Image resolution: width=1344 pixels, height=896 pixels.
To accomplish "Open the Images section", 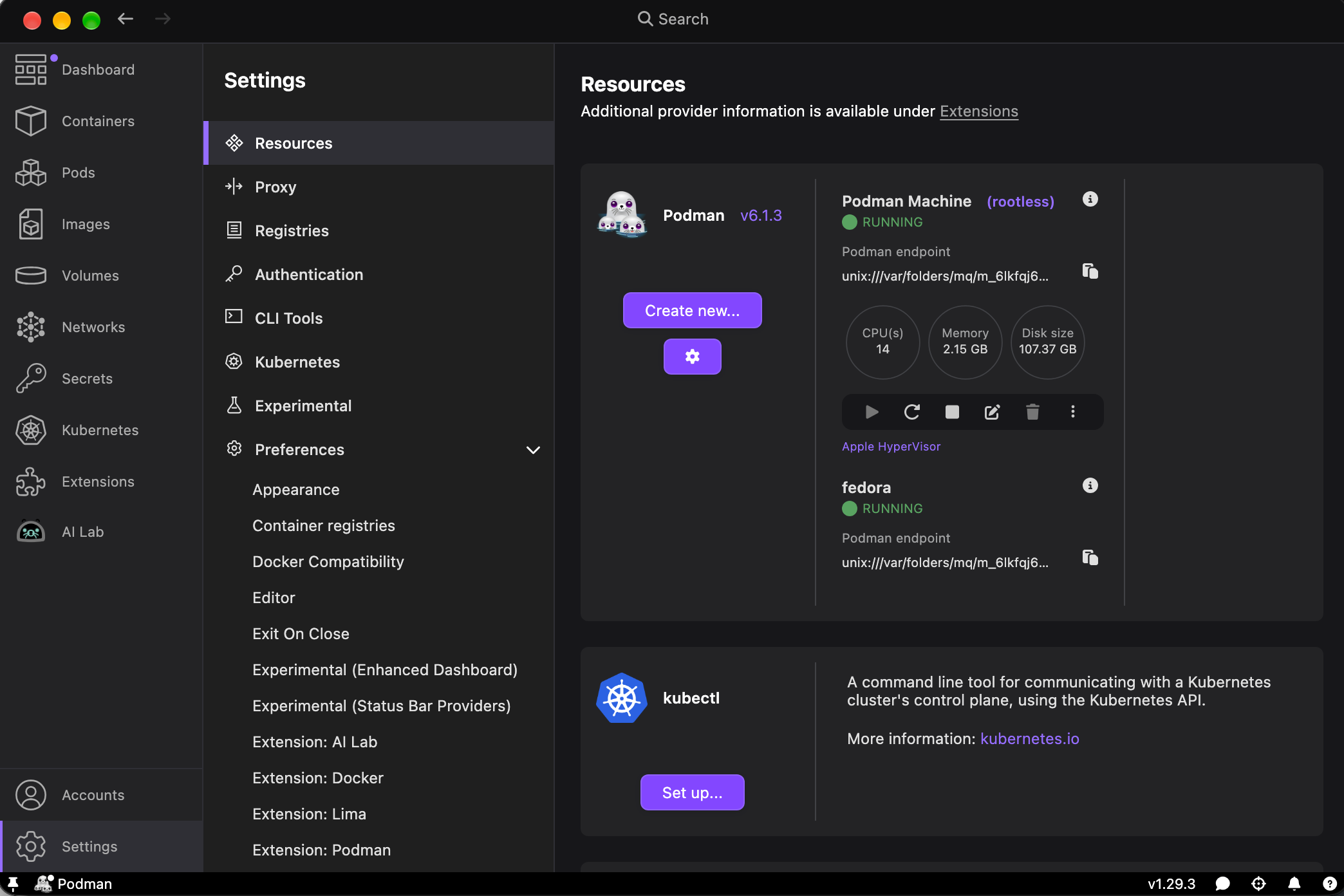I will pyautogui.click(x=101, y=224).
